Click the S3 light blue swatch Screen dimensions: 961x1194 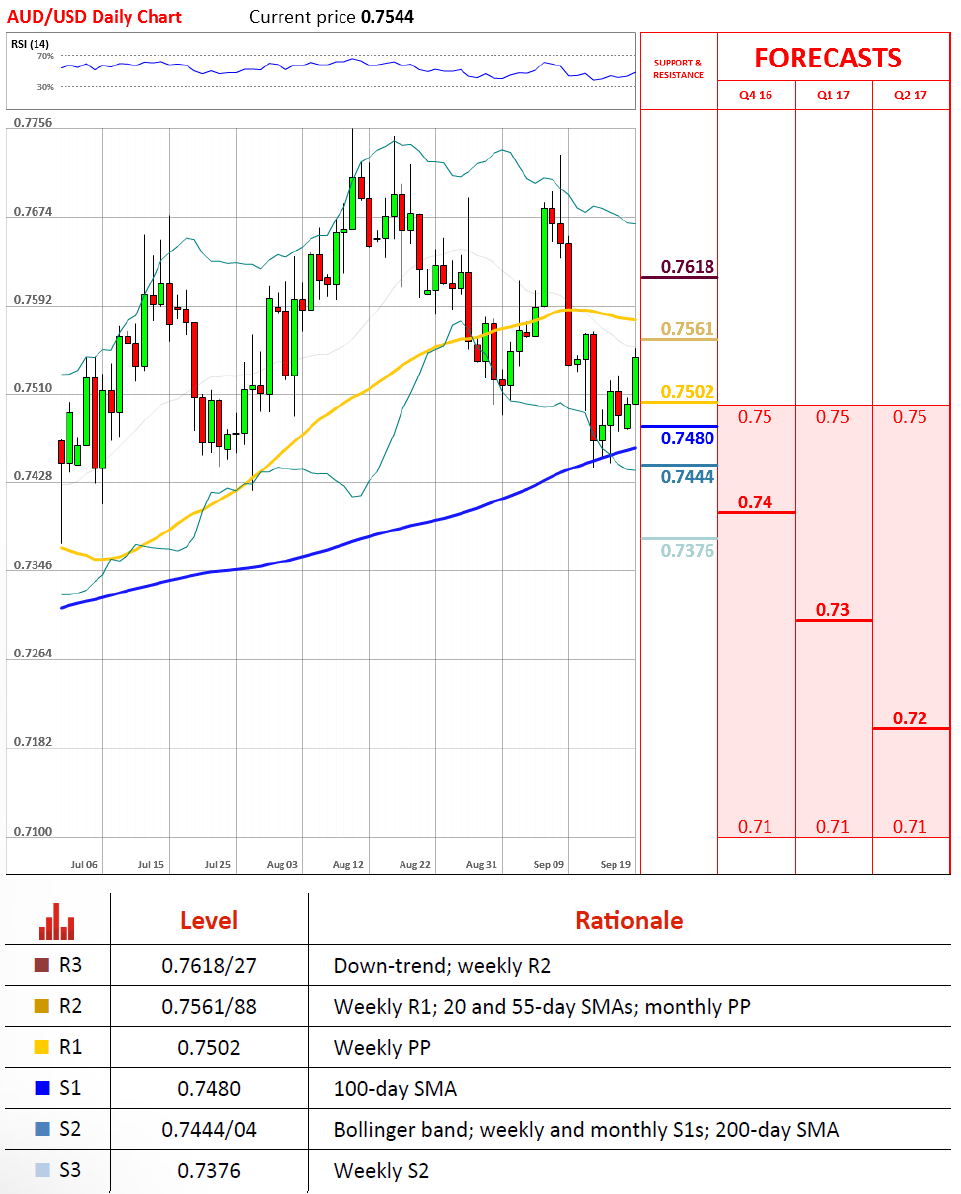tap(42, 1170)
